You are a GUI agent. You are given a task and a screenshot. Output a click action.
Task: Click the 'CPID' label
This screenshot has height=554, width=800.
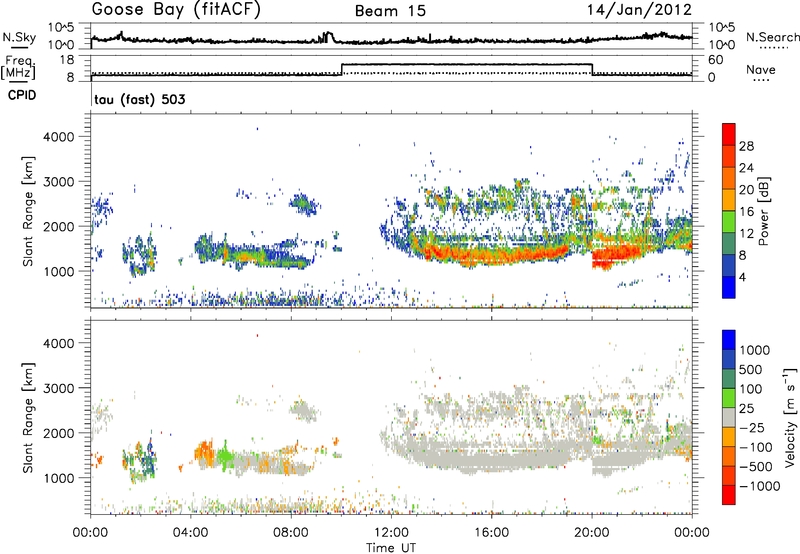(22, 95)
